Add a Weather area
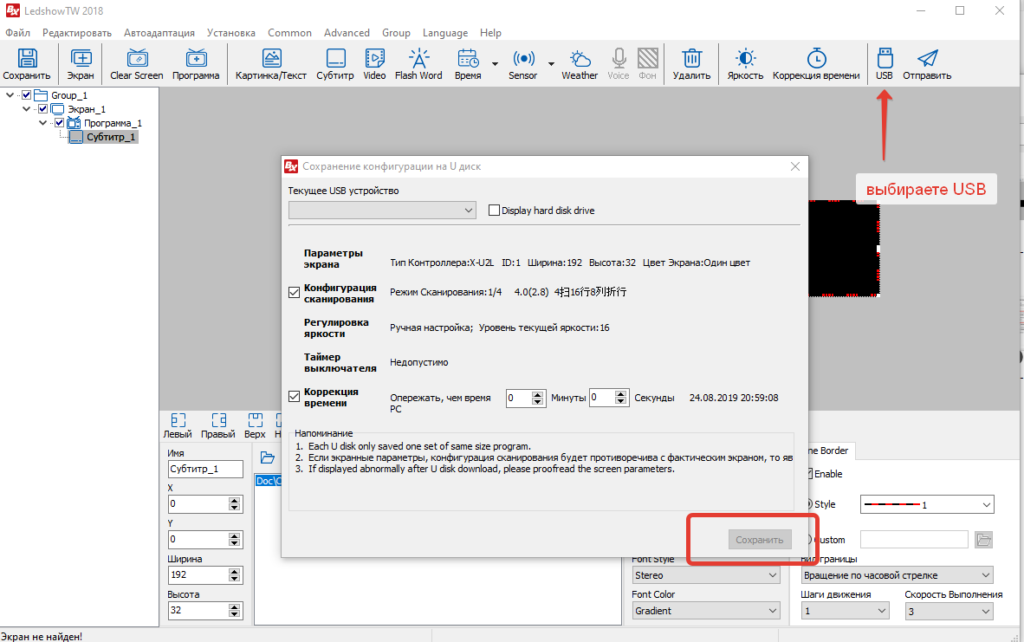Image resolution: width=1024 pixels, height=642 pixels. coord(579,64)
